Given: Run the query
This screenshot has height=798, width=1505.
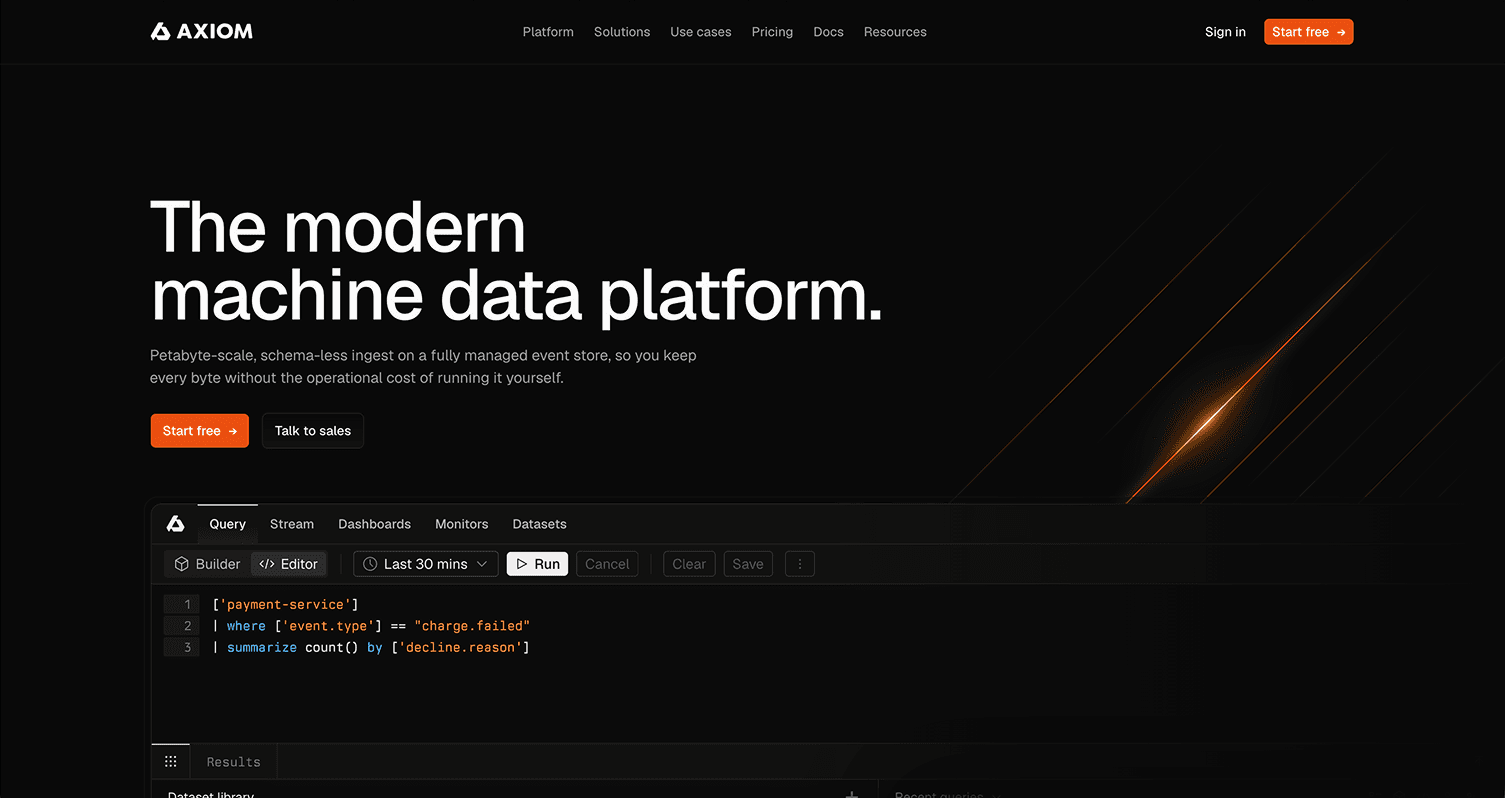Looking at the screenshot, I should click(x=538, y=564).
